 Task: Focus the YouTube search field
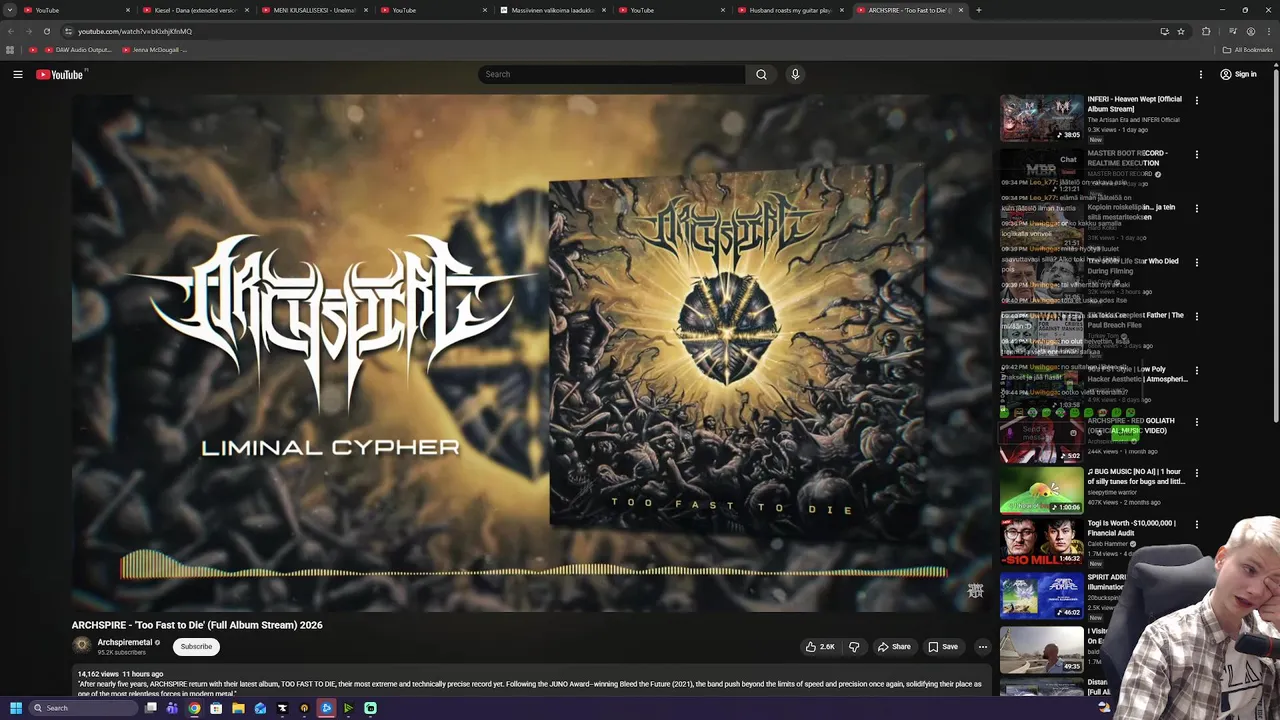[612, 74]
